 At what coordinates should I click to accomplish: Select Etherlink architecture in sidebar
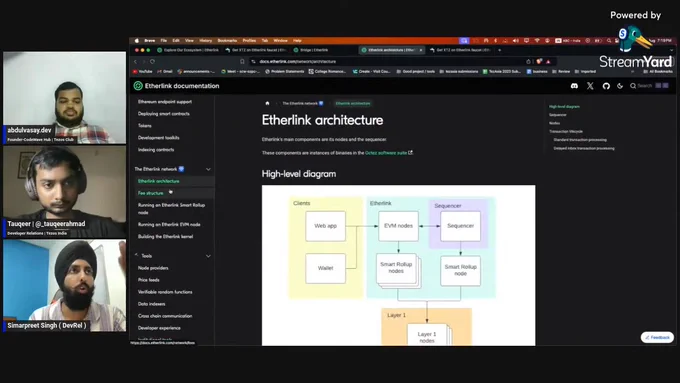[x=158, y=181]
